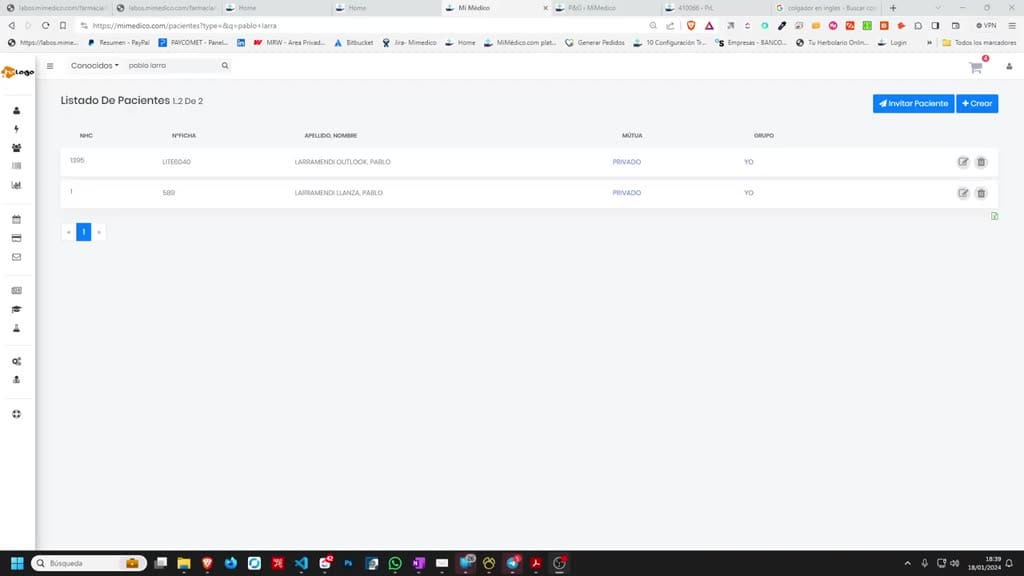Edit patient LARRAMENDI LLANZA, PABLO
The height and width of the screenshot is (576, 1024).
tap(963, 193)
